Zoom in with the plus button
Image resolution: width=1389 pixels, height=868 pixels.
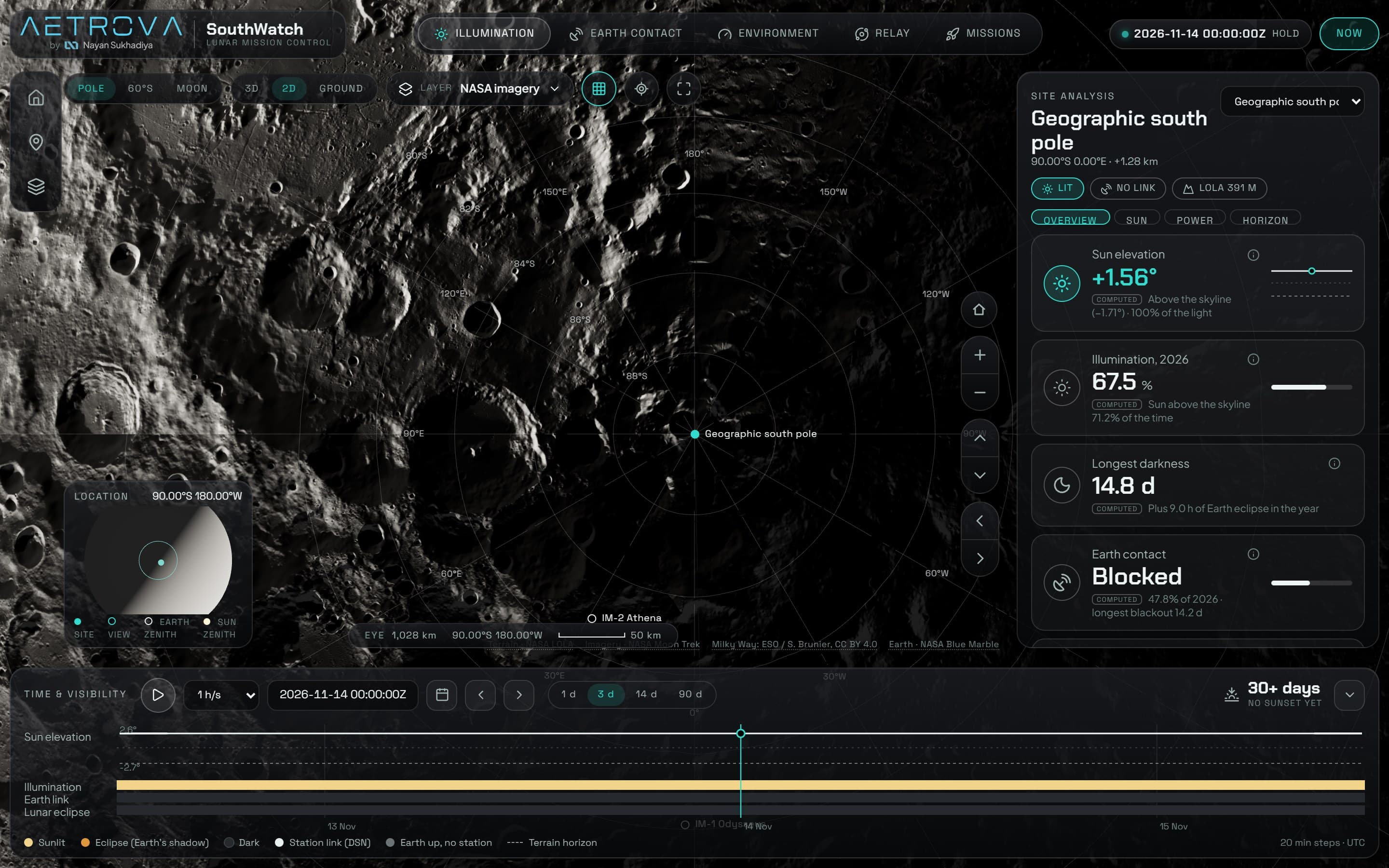tap(979, 355)
